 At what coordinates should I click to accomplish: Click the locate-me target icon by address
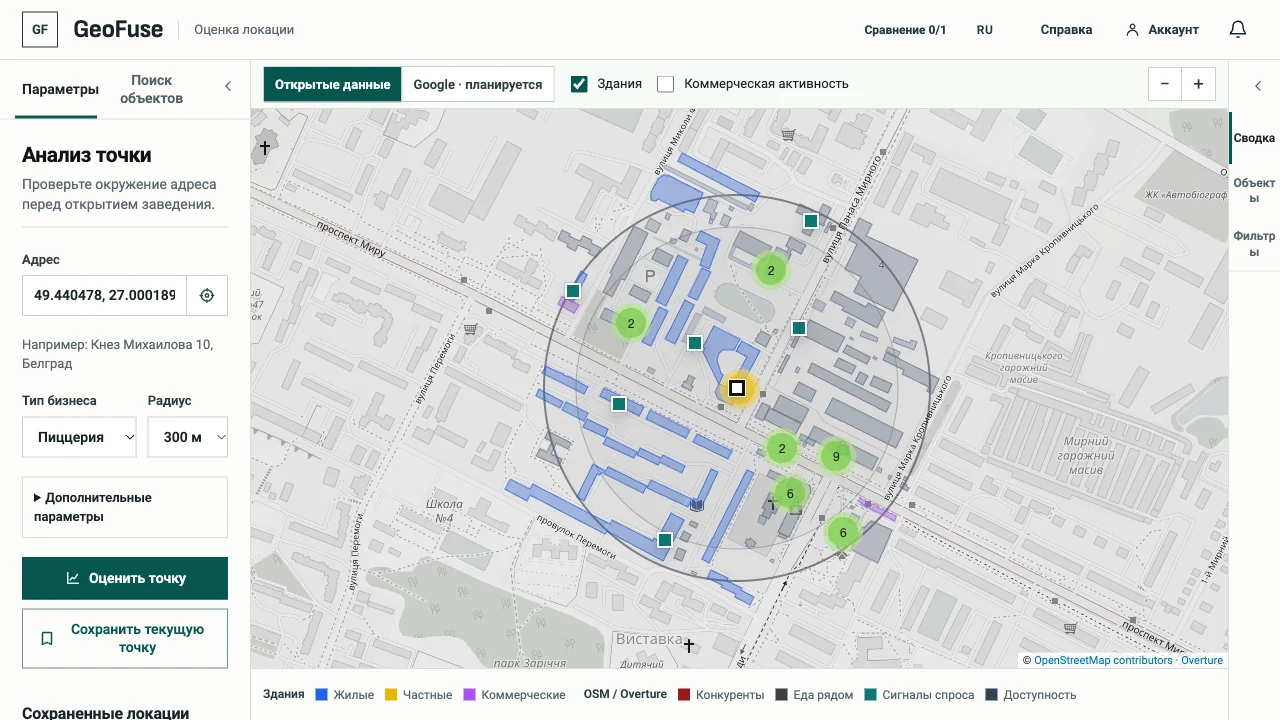coord(207,296)
